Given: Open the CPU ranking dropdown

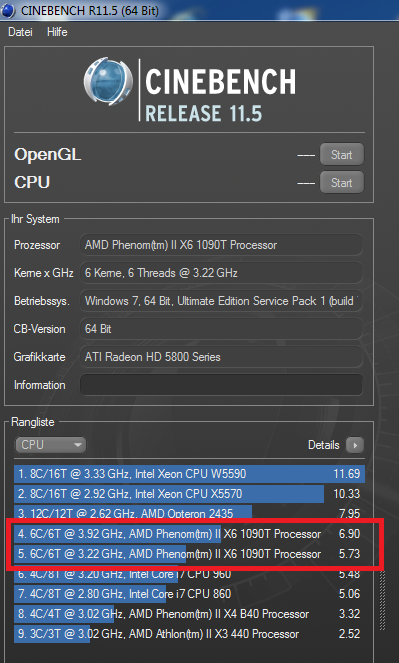Looking at the screenshot, I should [50, 445].
